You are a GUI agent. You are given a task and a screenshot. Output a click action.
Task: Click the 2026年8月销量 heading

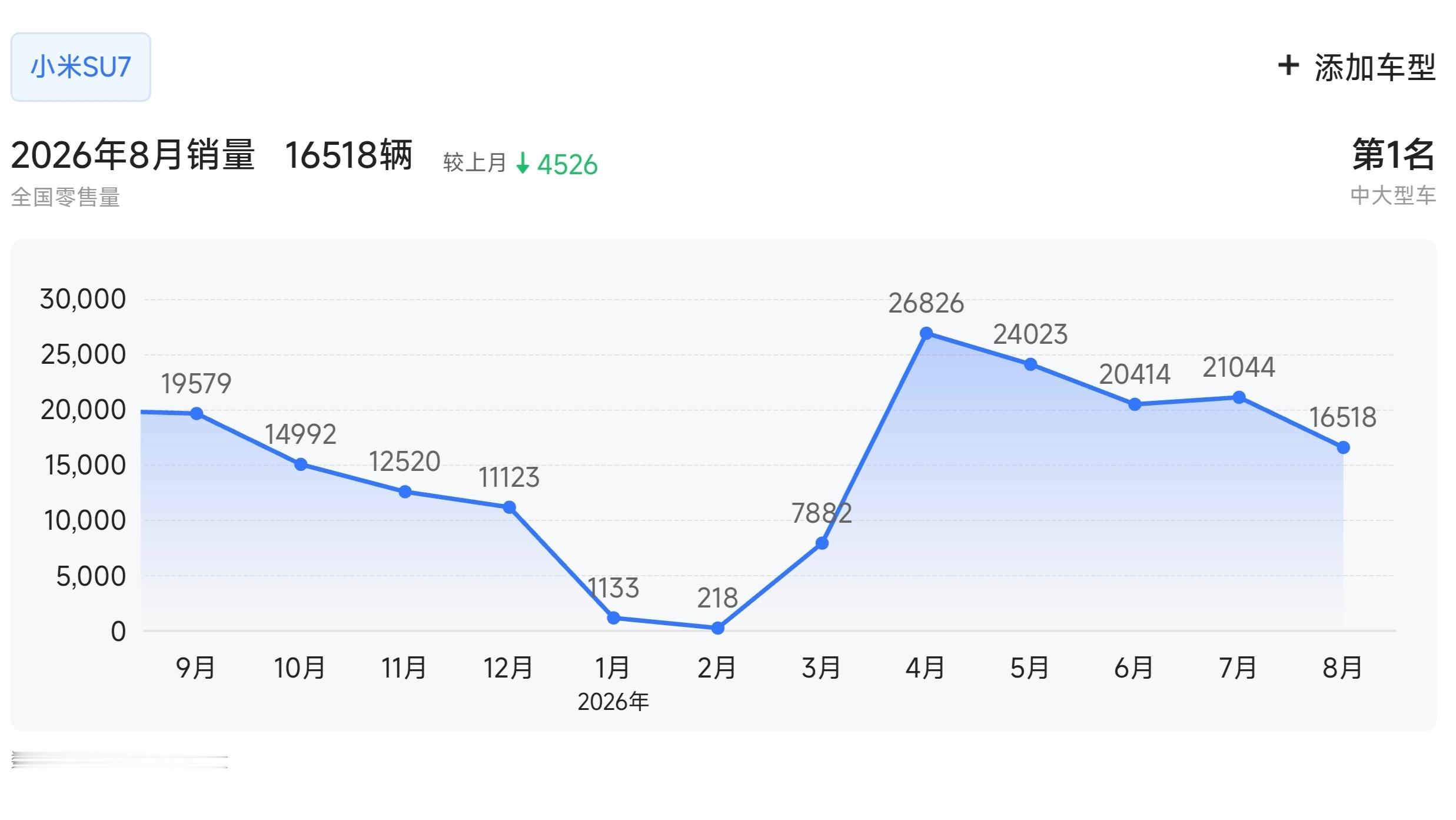[x=133, y=155]
